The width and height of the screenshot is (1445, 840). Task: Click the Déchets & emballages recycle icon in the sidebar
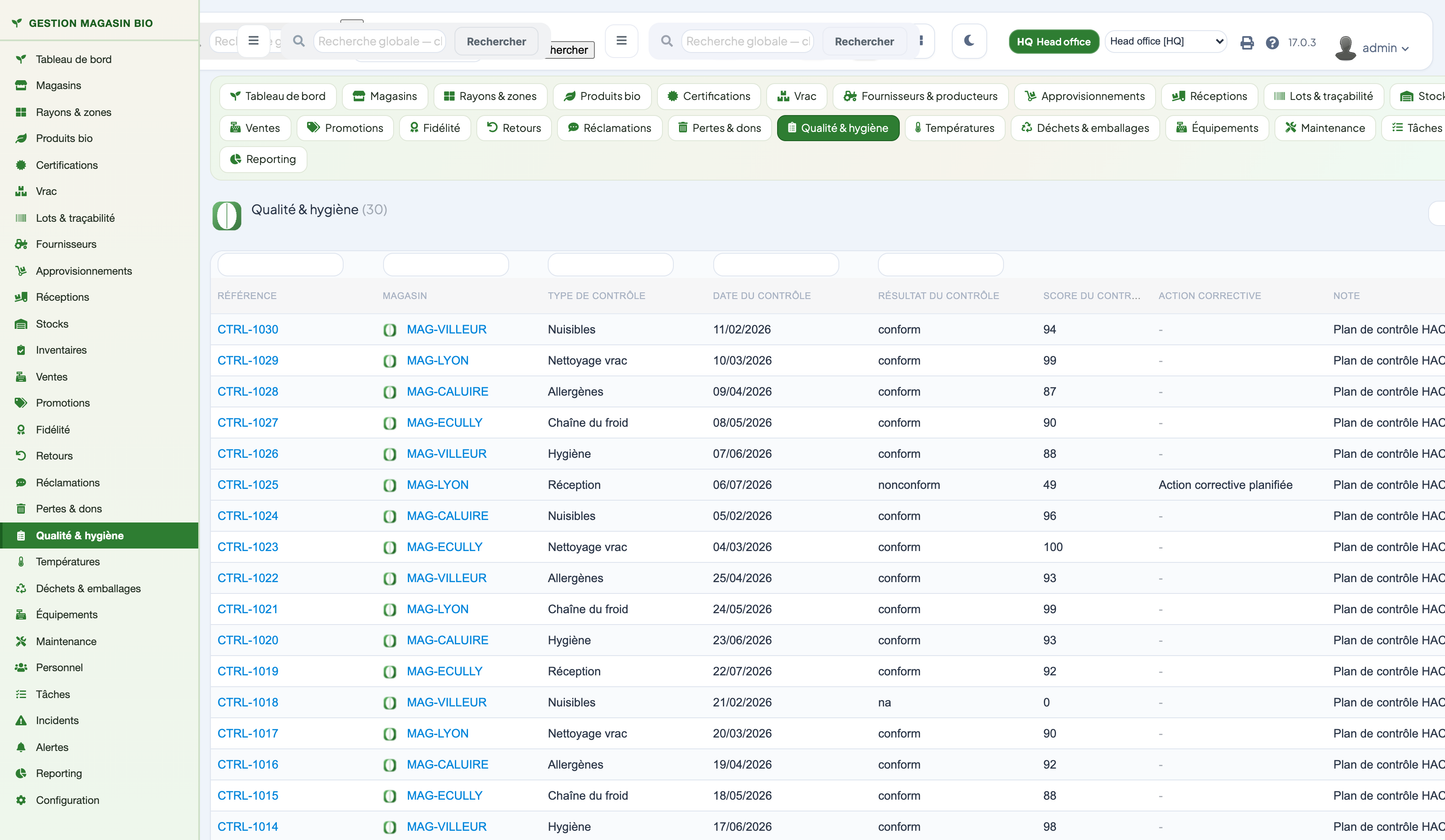(21, 588)
